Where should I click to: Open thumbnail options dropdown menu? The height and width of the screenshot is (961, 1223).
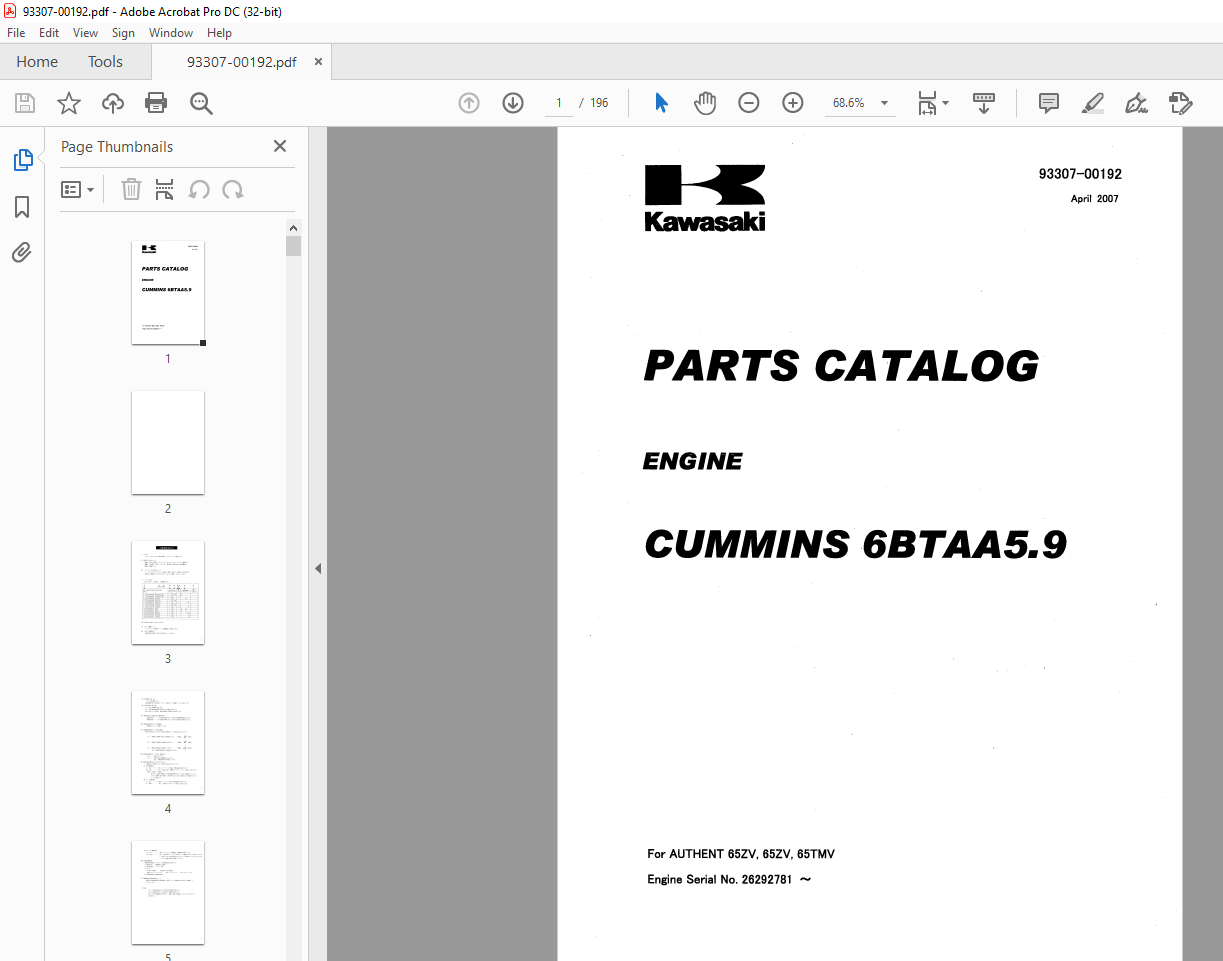78,189
